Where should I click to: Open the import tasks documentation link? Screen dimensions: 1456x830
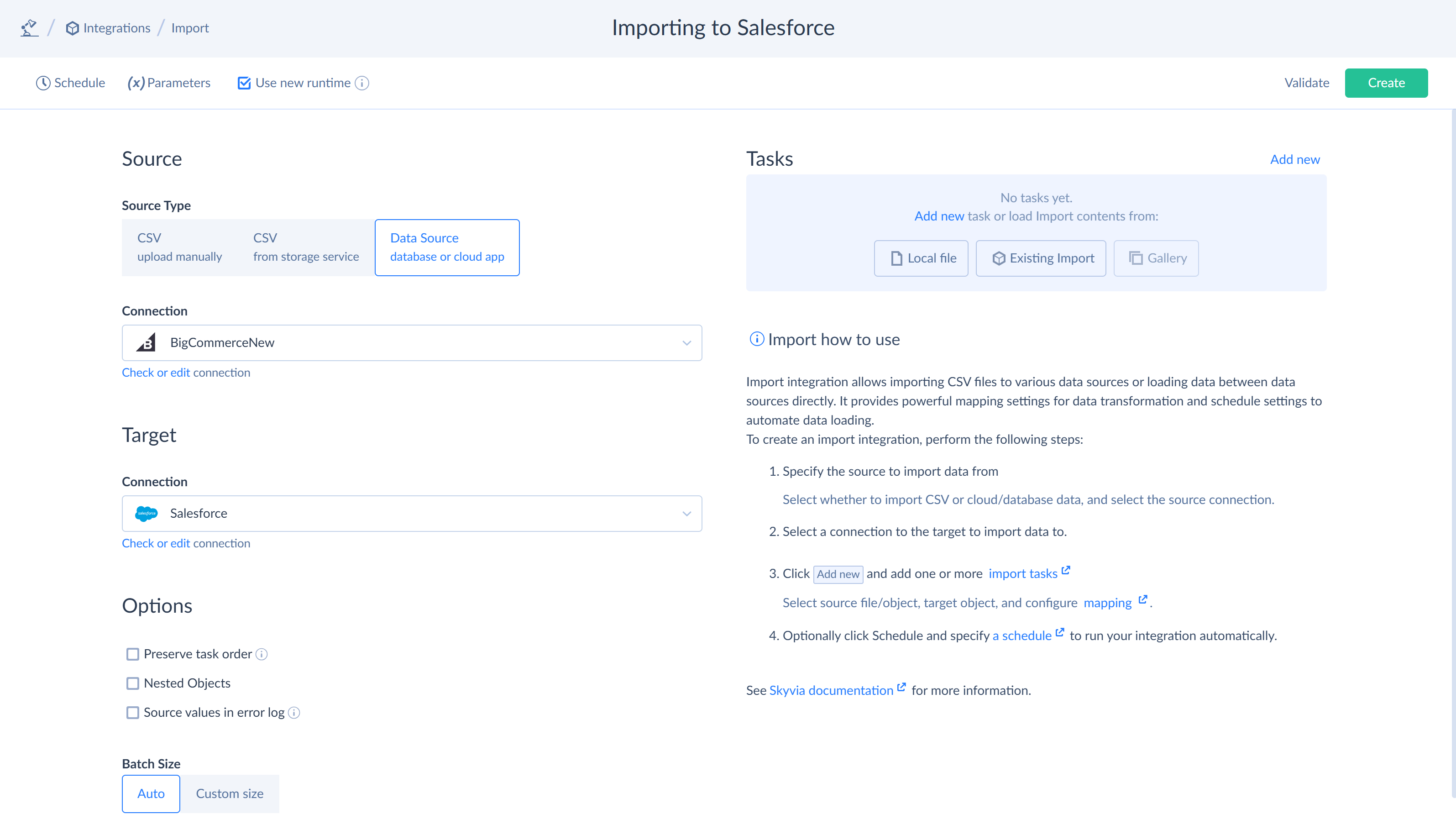tap(1023, 573)
